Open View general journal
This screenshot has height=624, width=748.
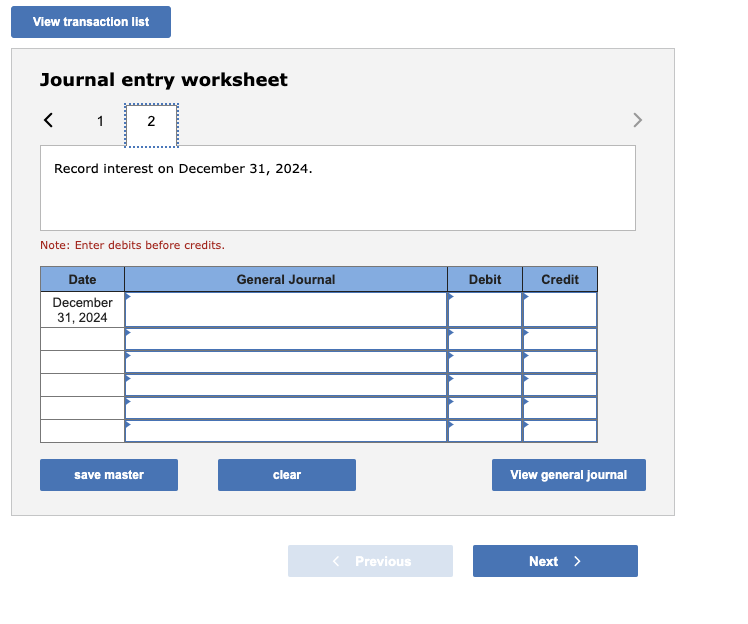click(x=569, y=475)
